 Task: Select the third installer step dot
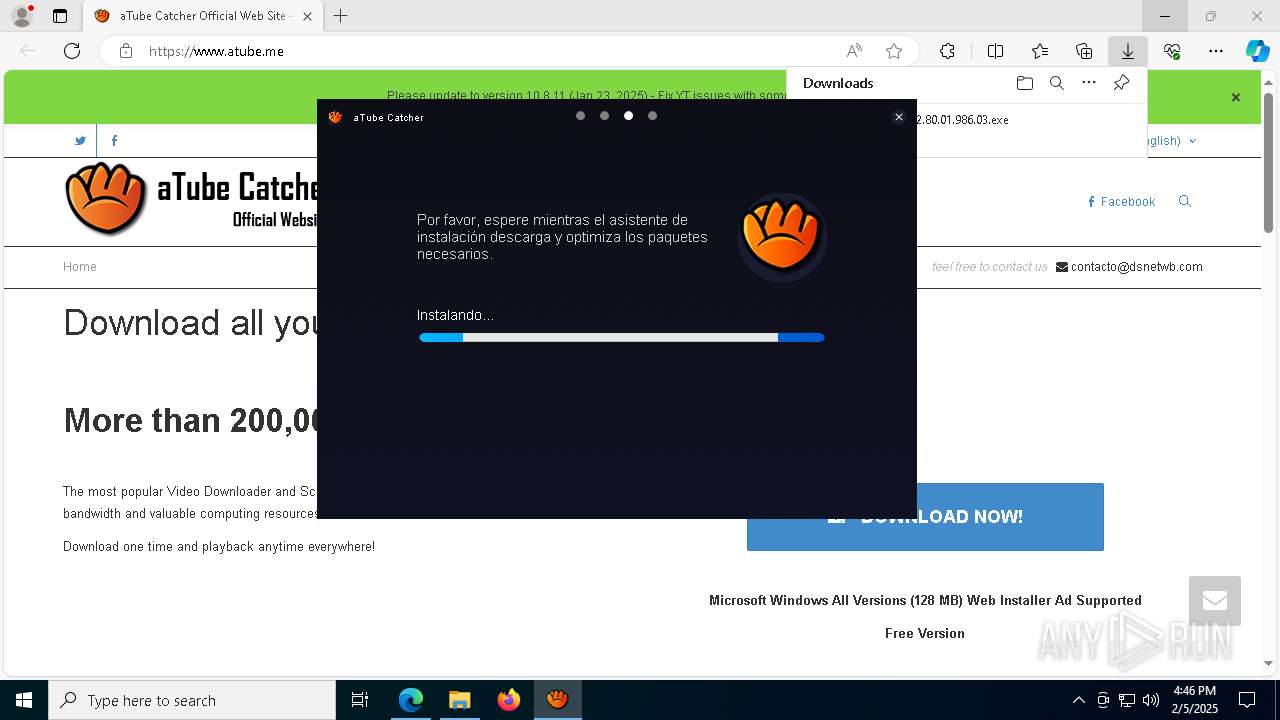[x=628, y=116]
